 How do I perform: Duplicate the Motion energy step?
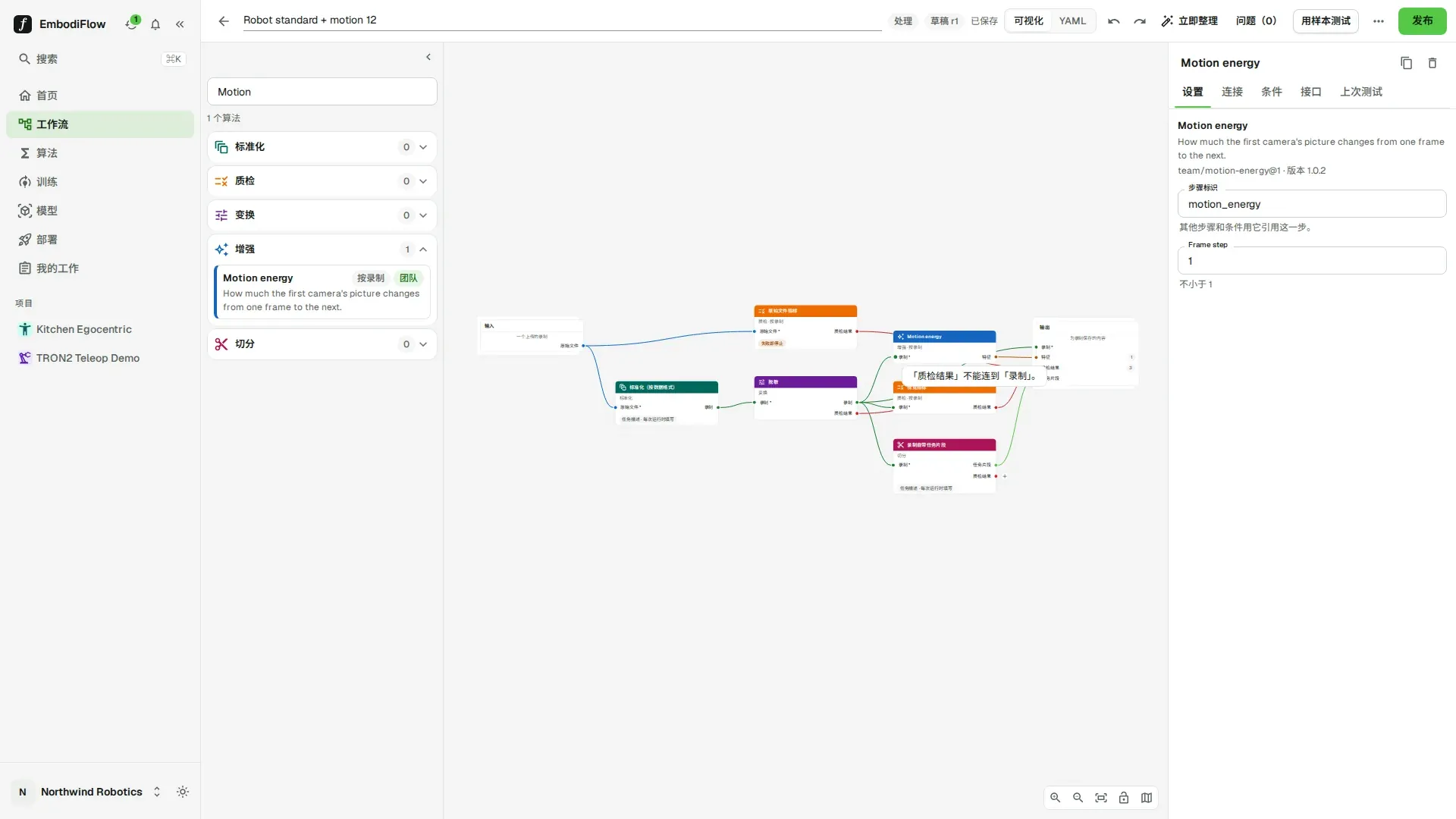coord(1406,63)
